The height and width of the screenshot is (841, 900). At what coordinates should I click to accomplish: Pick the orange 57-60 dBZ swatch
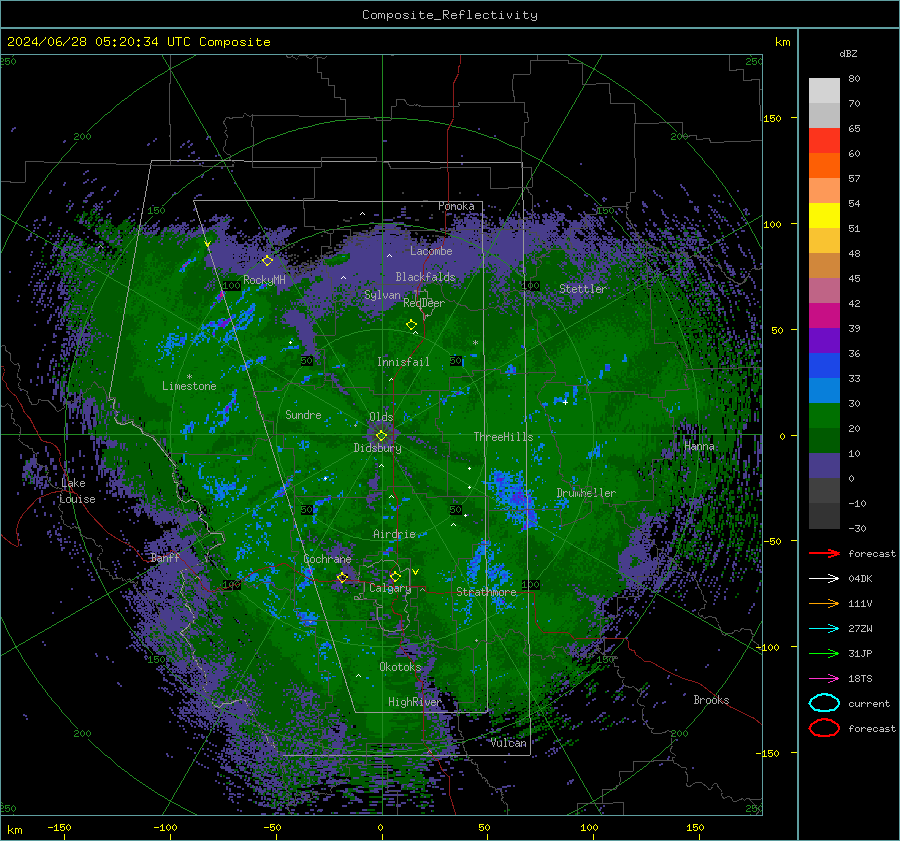(x=824, y=166)
